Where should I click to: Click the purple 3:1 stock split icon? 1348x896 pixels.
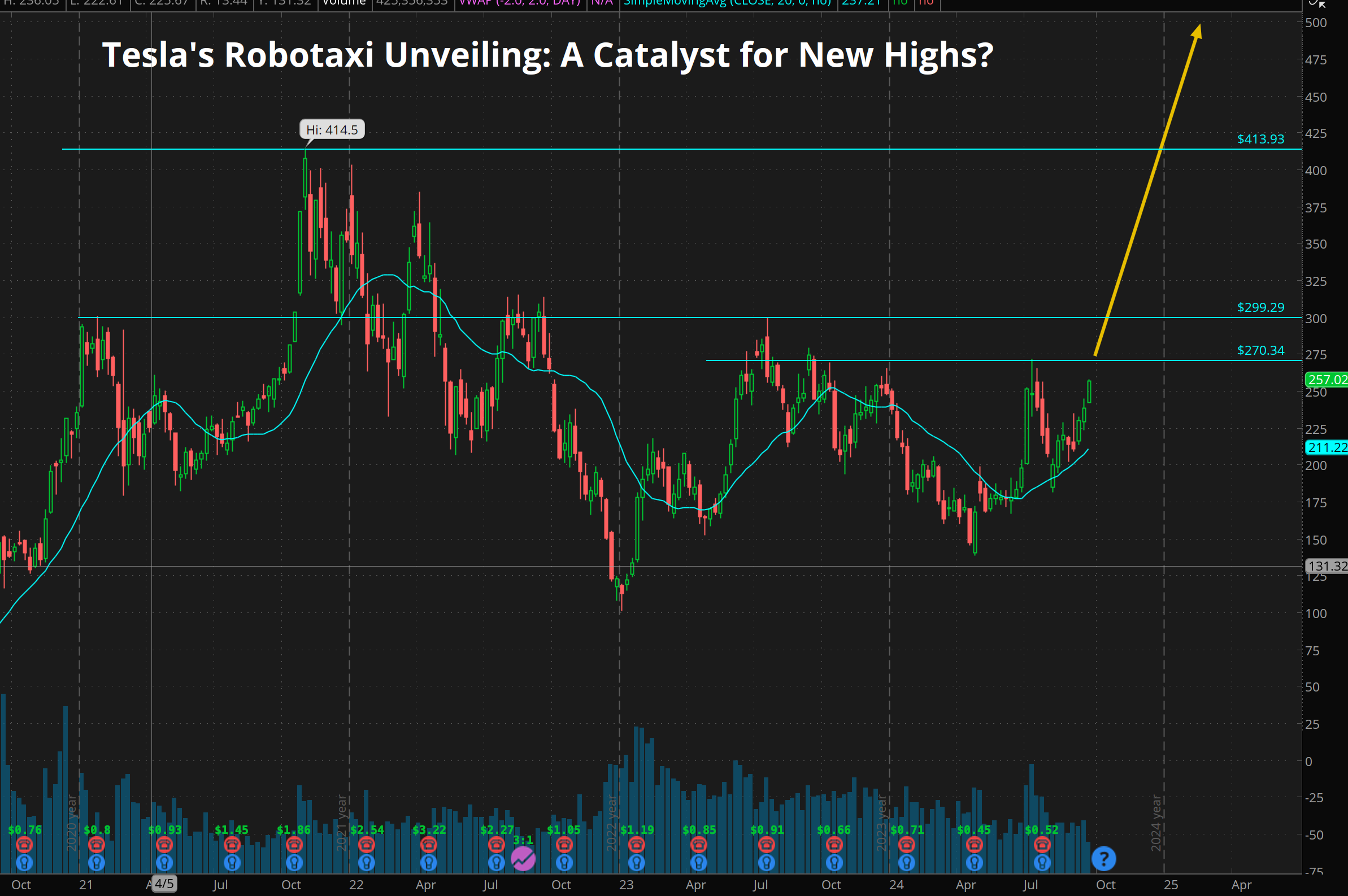point(523,858)
